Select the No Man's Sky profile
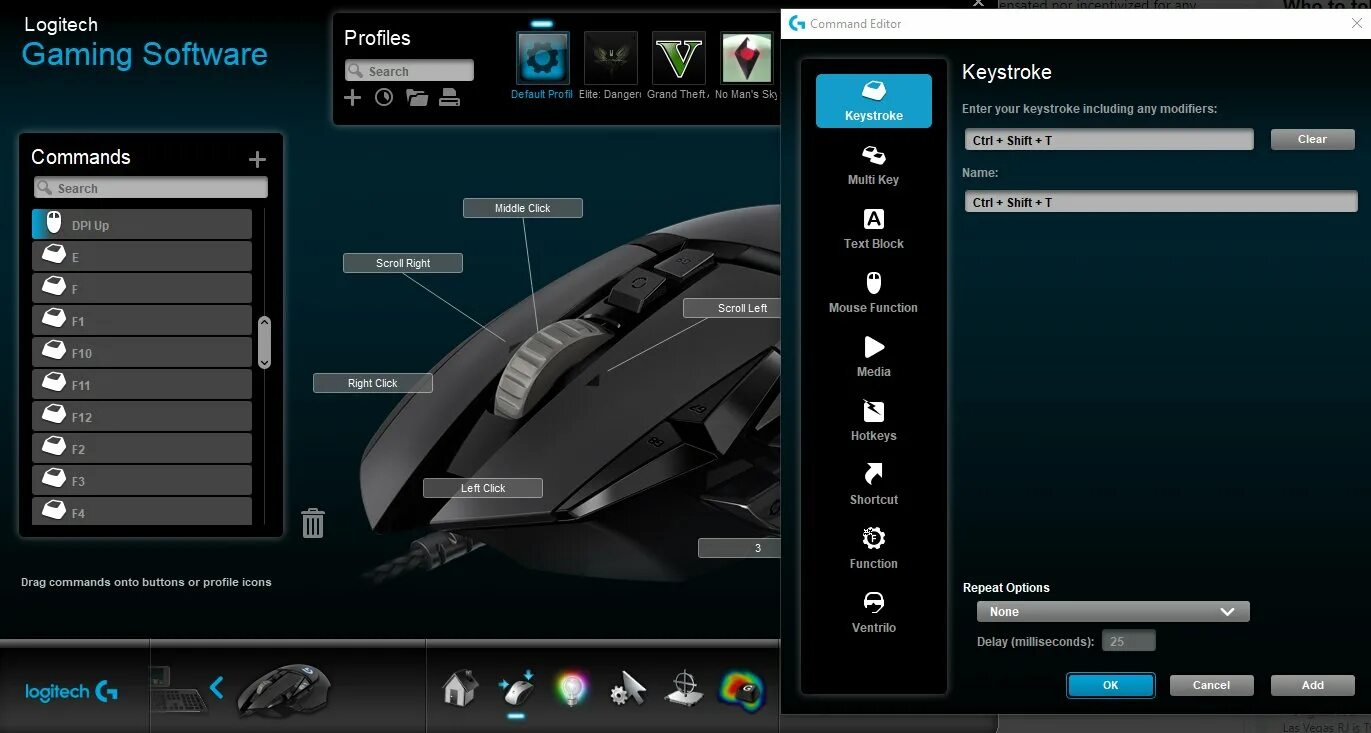1371x733 pixels. (x=746, y=58)
